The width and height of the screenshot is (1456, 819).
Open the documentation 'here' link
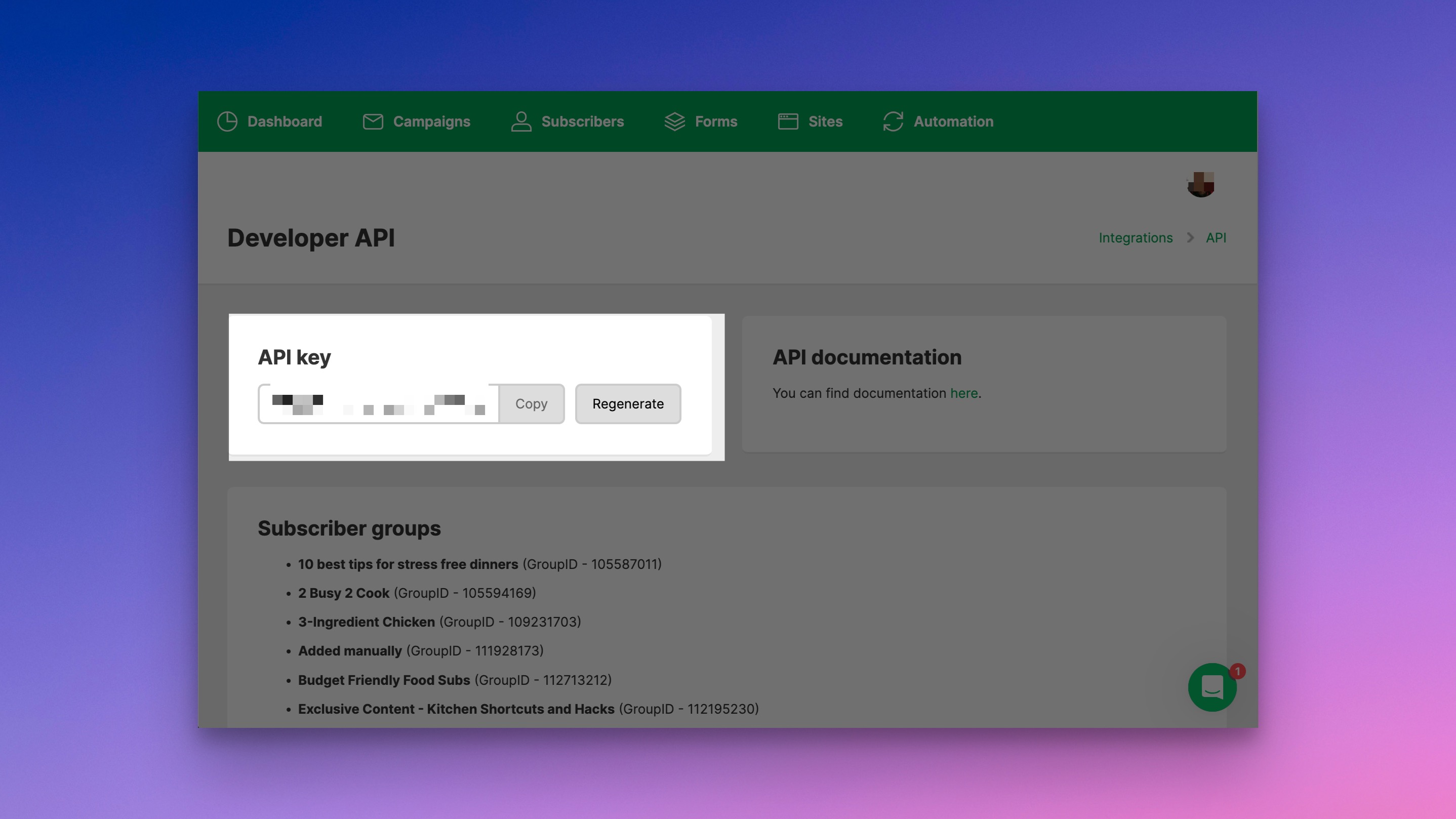pos(963,393)
